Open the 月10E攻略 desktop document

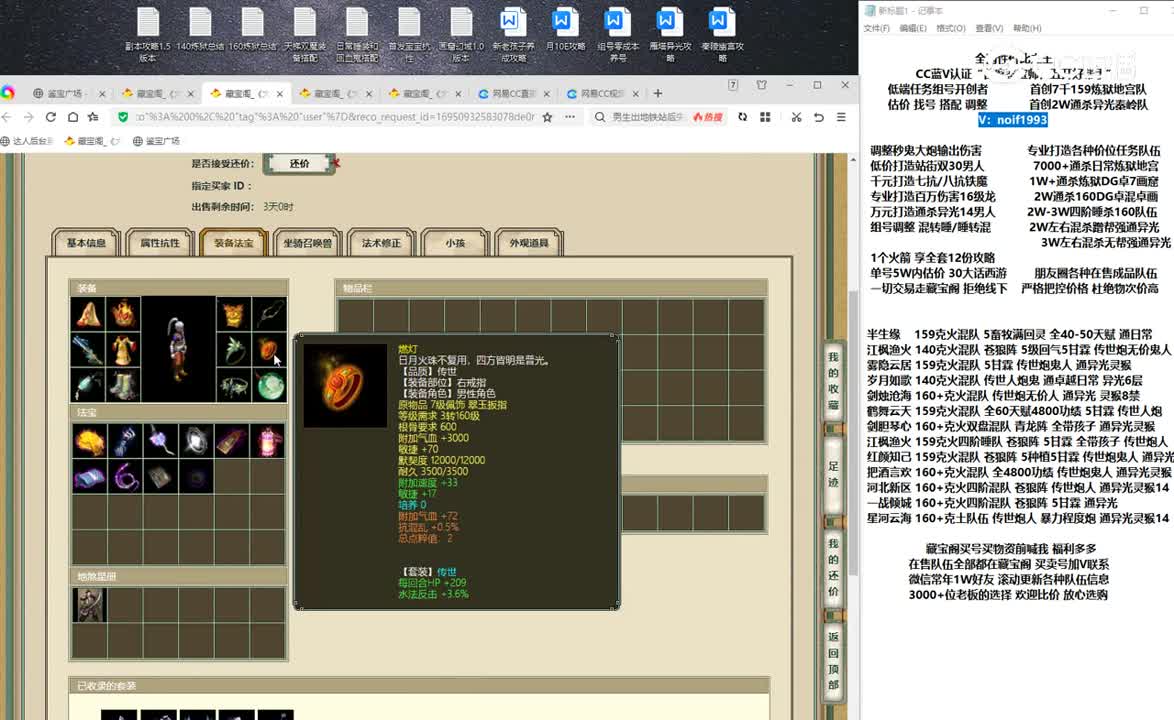(565, 30)
